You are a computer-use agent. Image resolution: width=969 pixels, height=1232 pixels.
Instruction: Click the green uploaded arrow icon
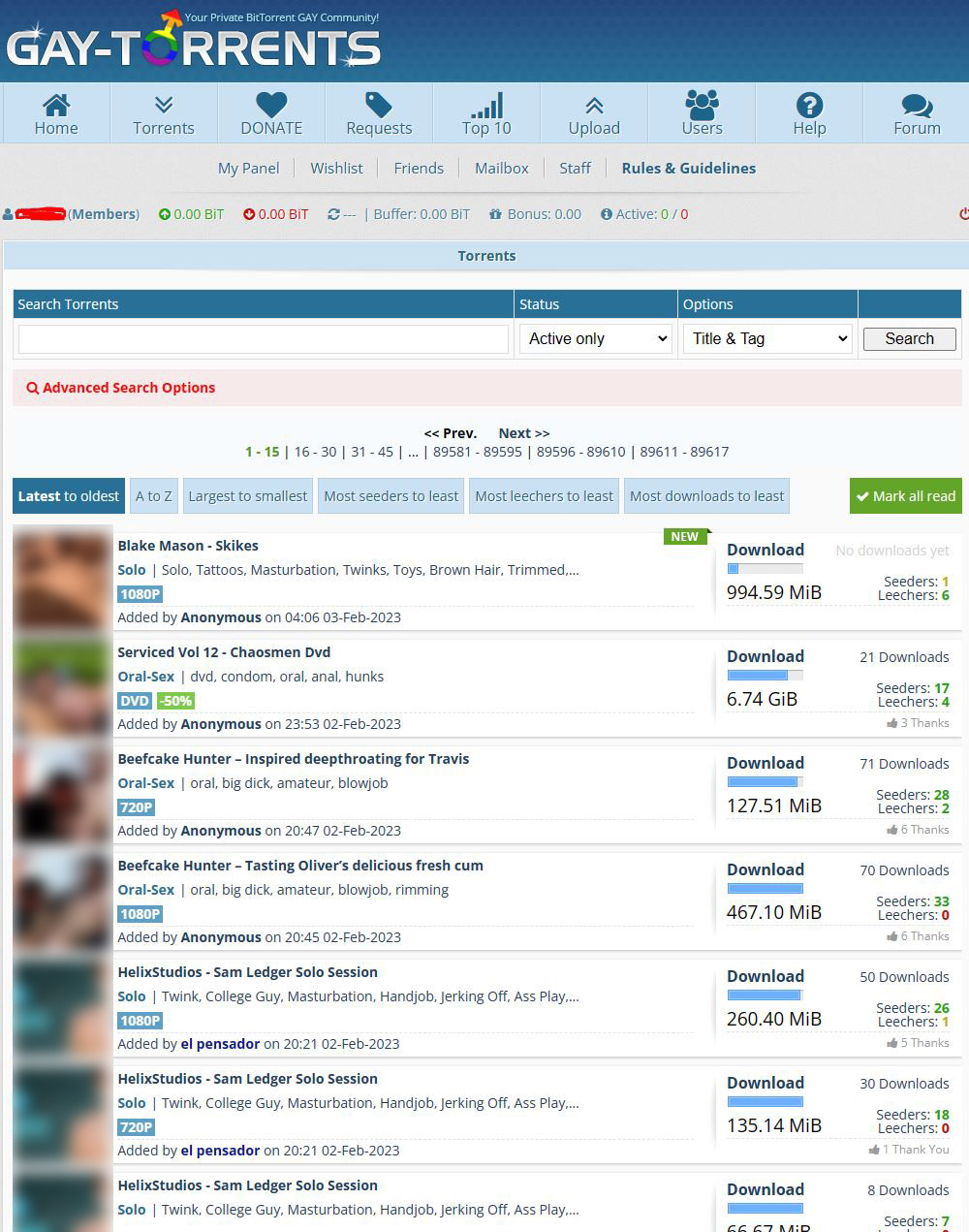pyautogui.click(x=165, y=214)
